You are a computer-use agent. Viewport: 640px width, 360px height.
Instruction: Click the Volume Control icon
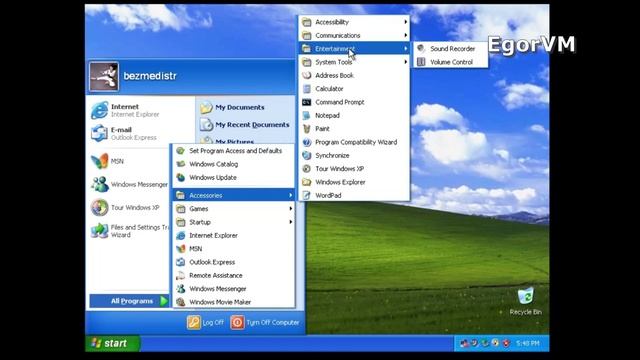421,62
